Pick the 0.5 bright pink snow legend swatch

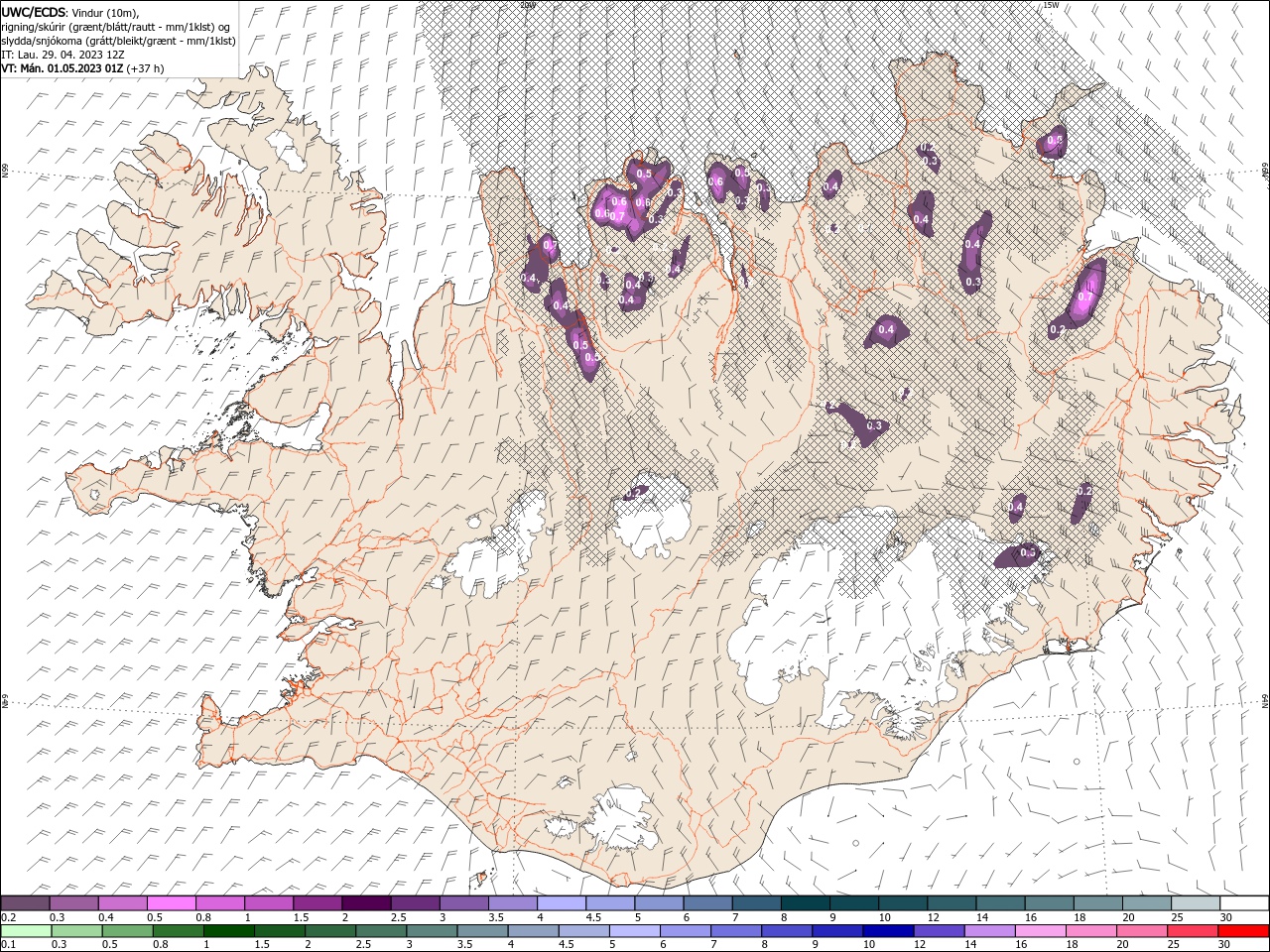pyautogui.click(x=171, y=903)
